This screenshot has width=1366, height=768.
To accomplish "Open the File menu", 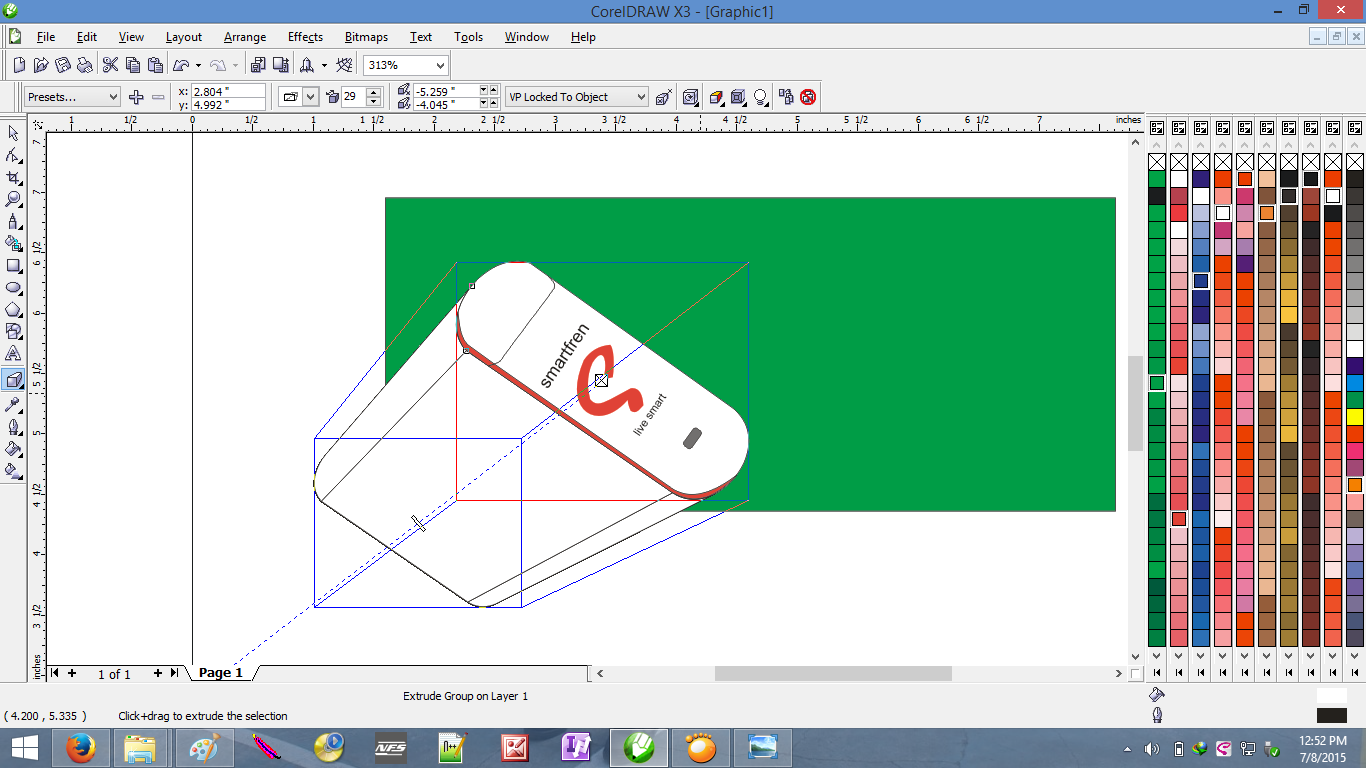I will [x=46, y=37].
